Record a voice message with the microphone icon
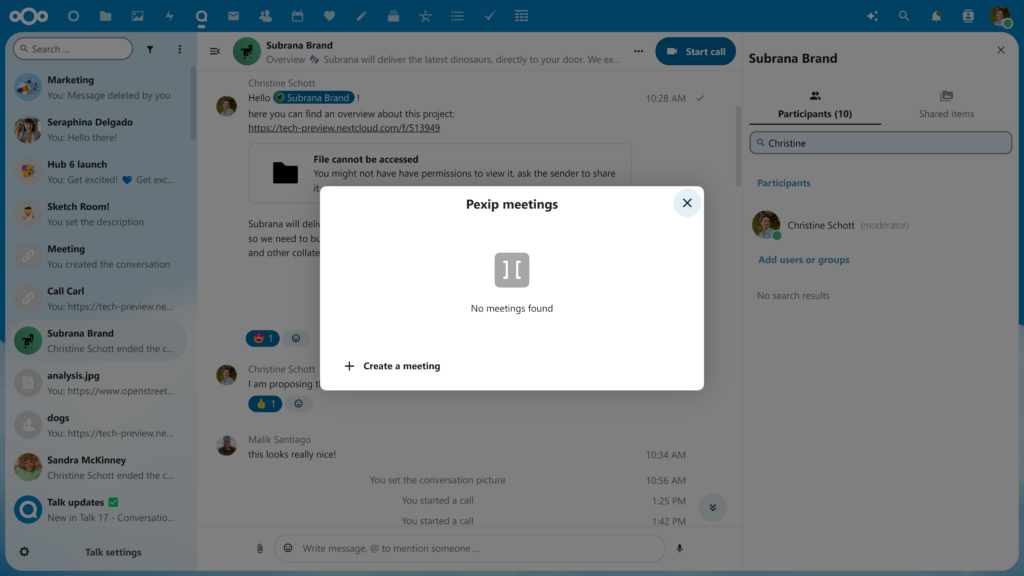 tap(681, 548)
